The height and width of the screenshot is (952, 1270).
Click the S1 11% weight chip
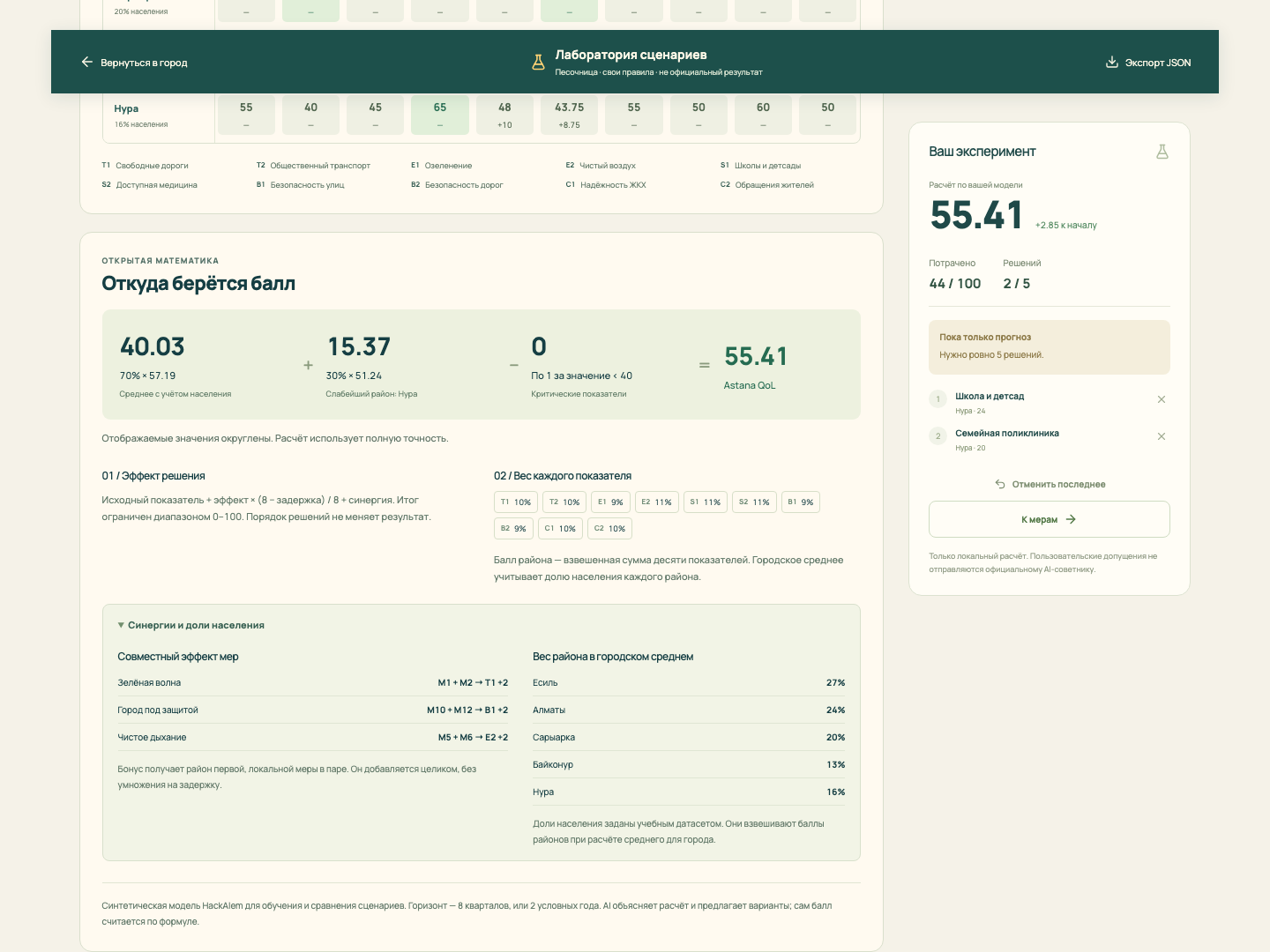[706, 502]
